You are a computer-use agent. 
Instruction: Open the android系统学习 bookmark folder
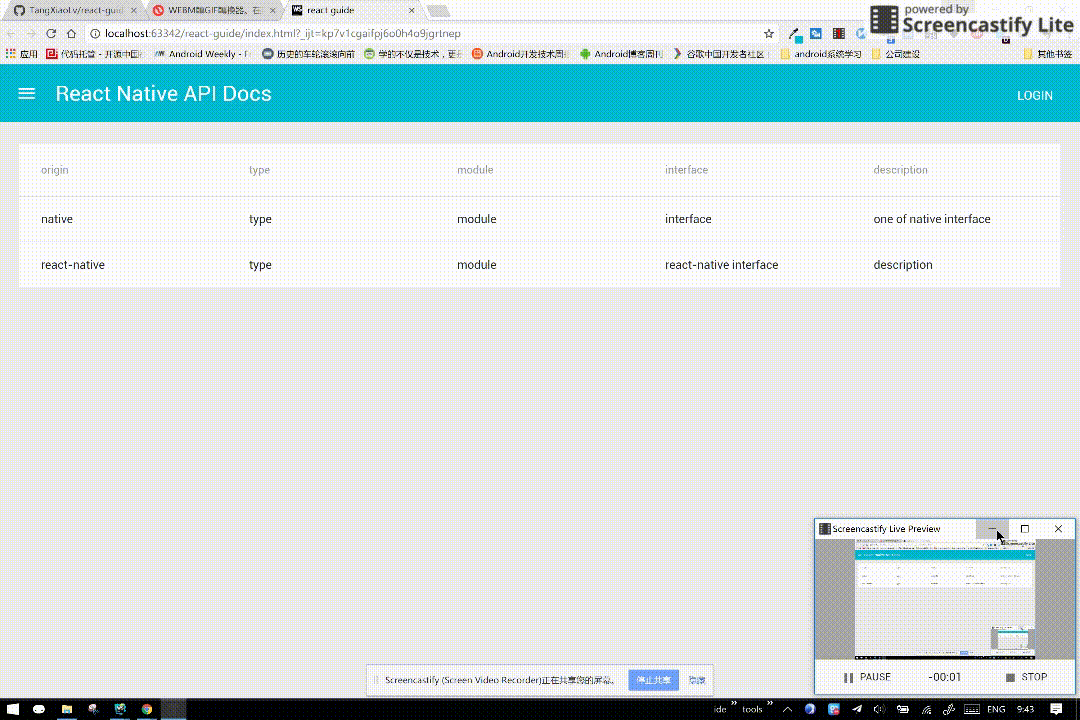pyautogui.click(x=821, y=54)
